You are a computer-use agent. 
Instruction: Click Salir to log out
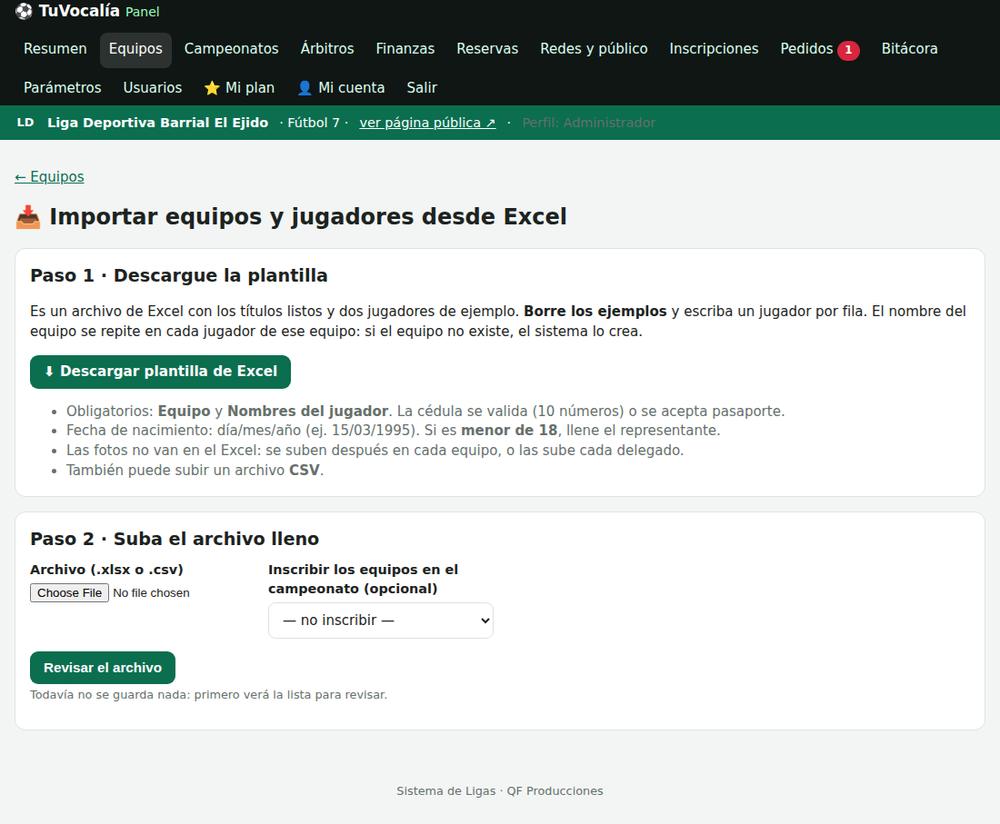(422, 88)
